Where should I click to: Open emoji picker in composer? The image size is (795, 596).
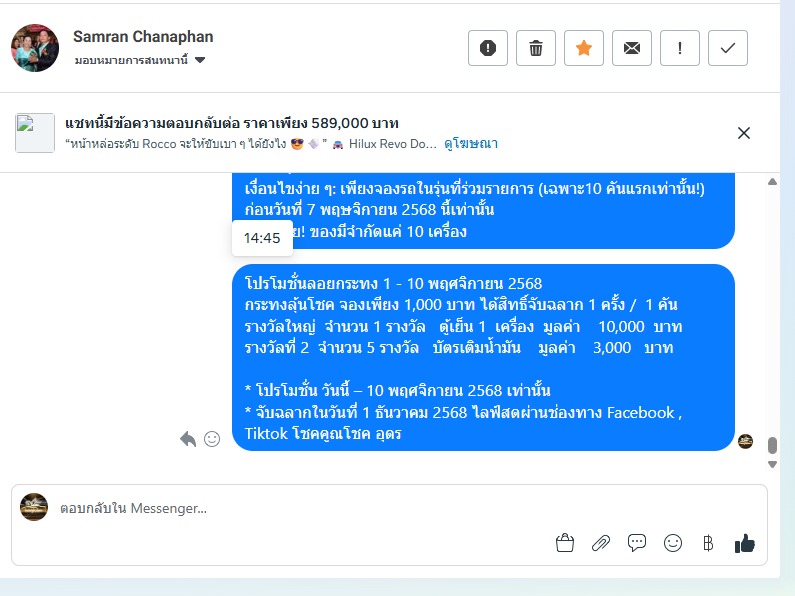(x=673, y=543)
